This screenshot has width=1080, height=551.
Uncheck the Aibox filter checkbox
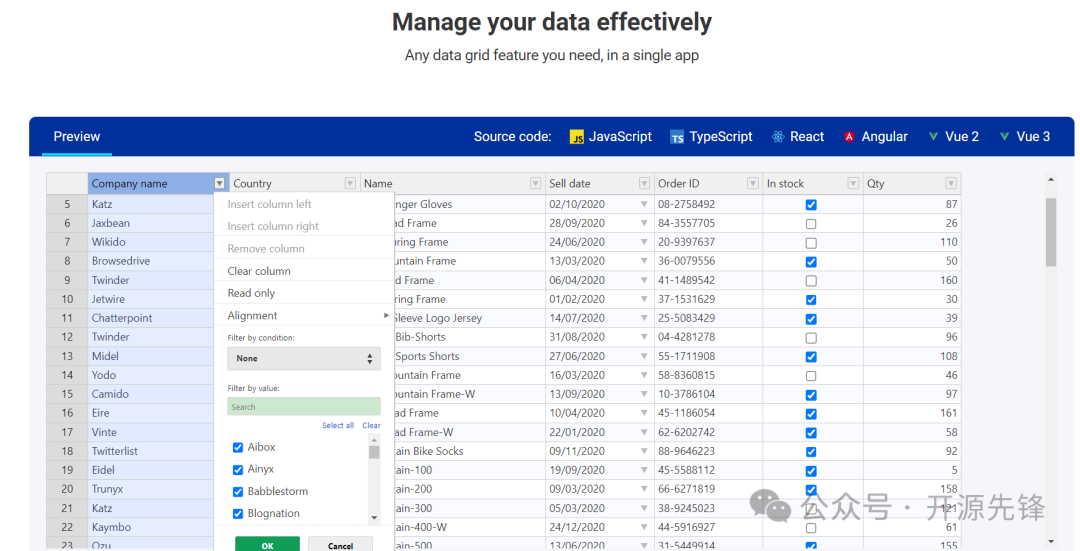[238, 448]
